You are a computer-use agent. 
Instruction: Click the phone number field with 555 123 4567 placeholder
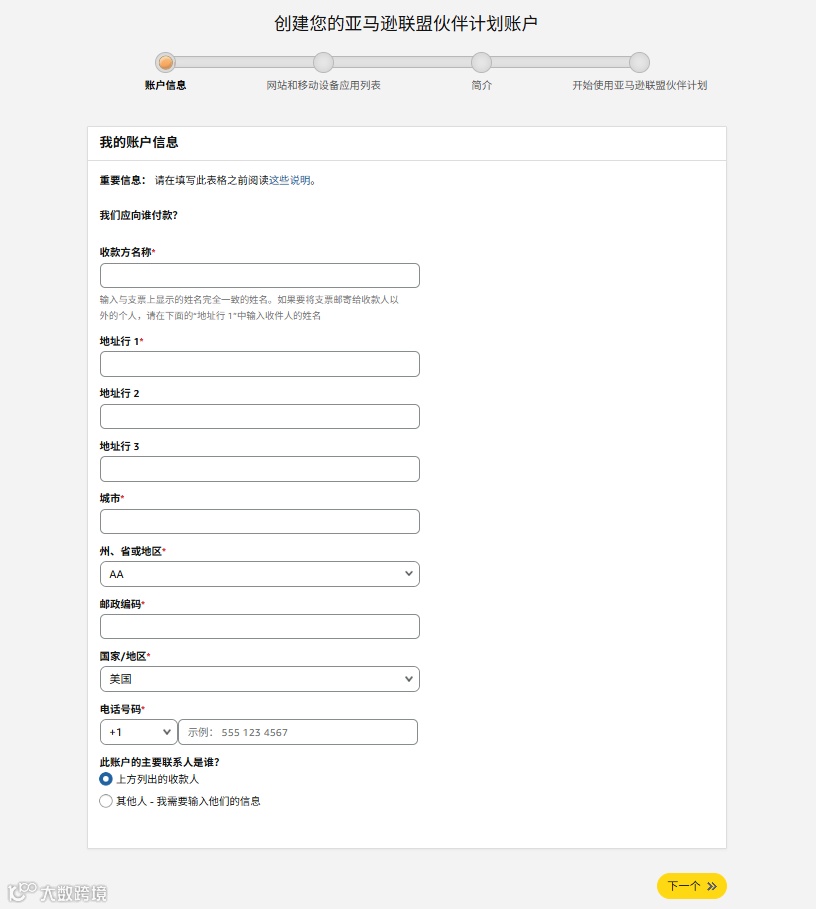pos(298,732)
